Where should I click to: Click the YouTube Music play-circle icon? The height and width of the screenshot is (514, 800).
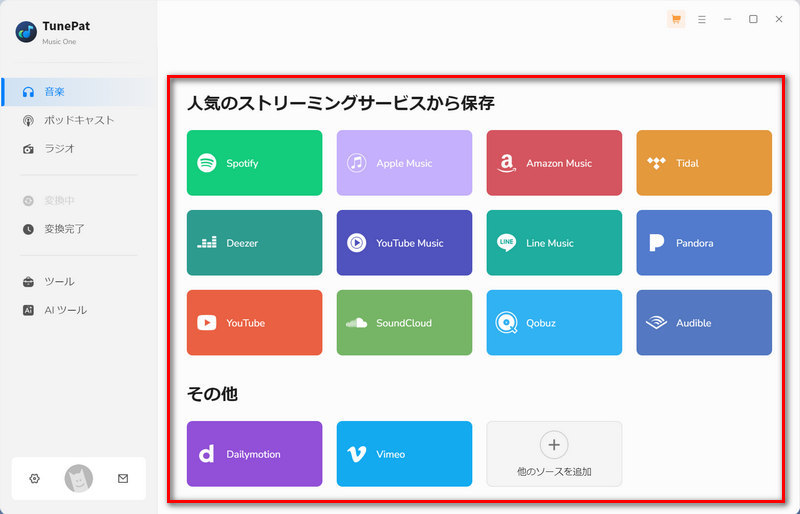point(356,242)
